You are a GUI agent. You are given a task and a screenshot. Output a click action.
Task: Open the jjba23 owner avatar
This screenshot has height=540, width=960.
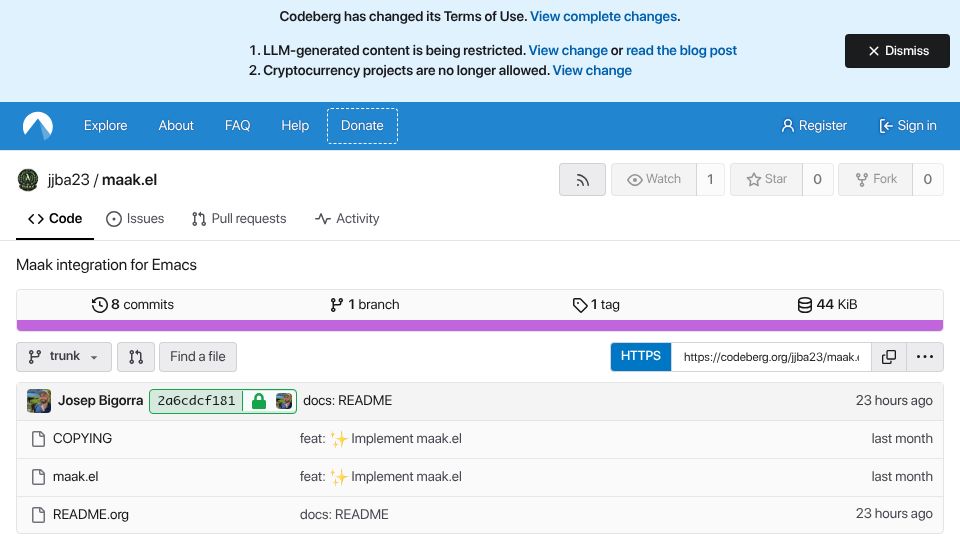(x=28, y=180)
